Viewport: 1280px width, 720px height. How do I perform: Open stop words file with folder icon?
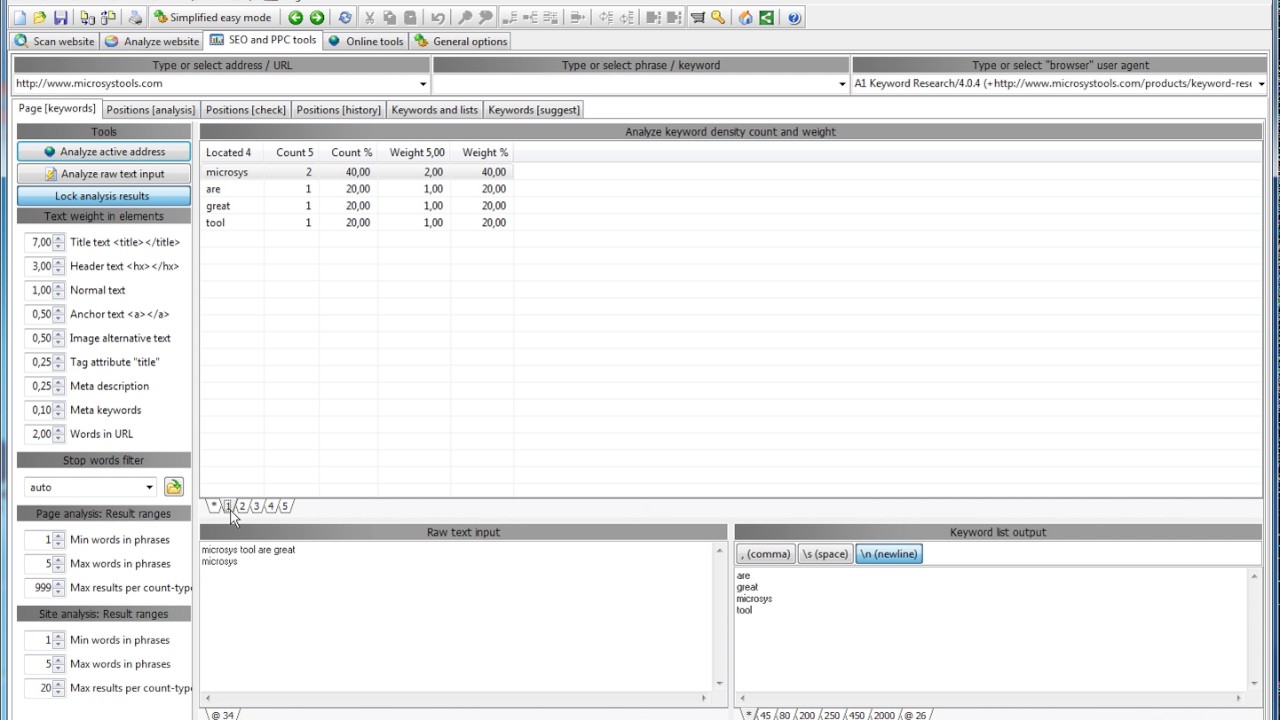point(174,487)
